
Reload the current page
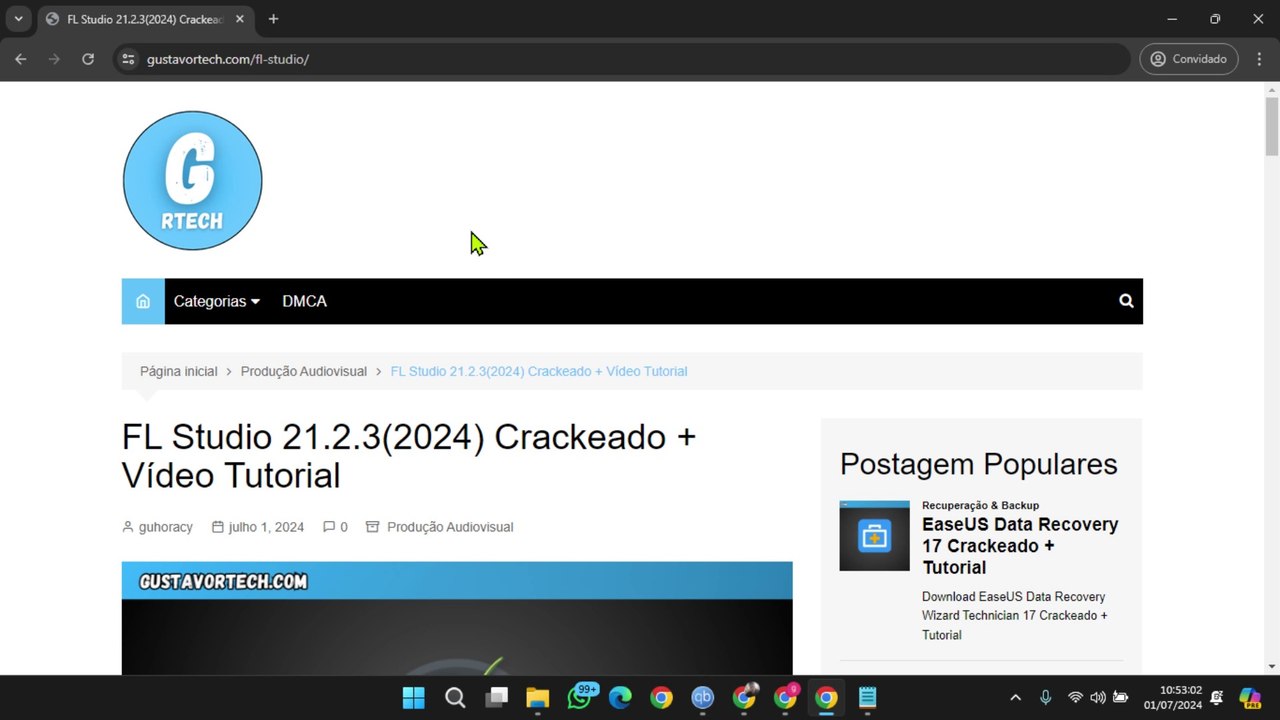coord(88,59)
